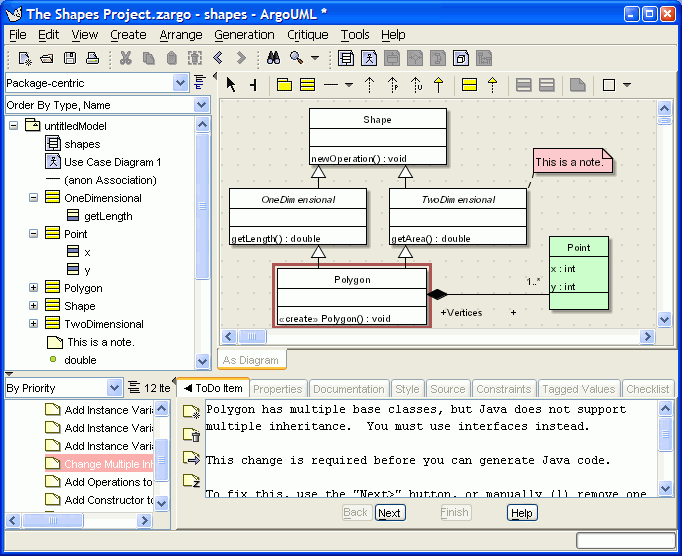This screenshot has width=682, height=556.
Task: Click the Snooze critic icon
Action: [x=191, y=481]
